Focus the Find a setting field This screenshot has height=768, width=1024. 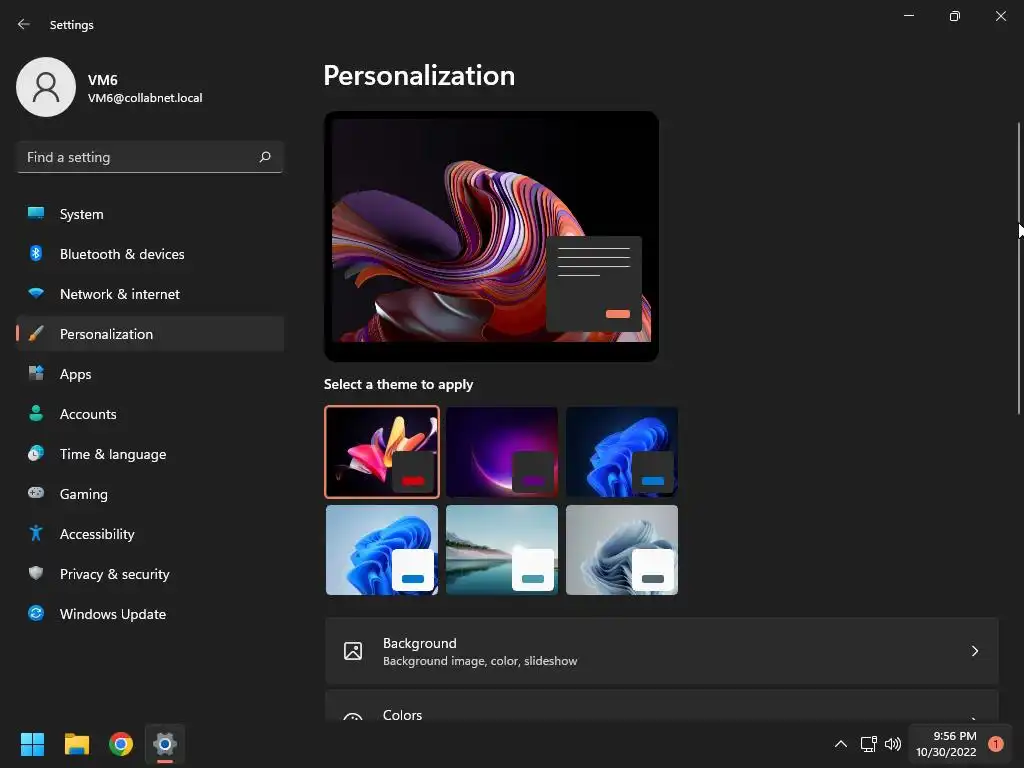(150, 157)
